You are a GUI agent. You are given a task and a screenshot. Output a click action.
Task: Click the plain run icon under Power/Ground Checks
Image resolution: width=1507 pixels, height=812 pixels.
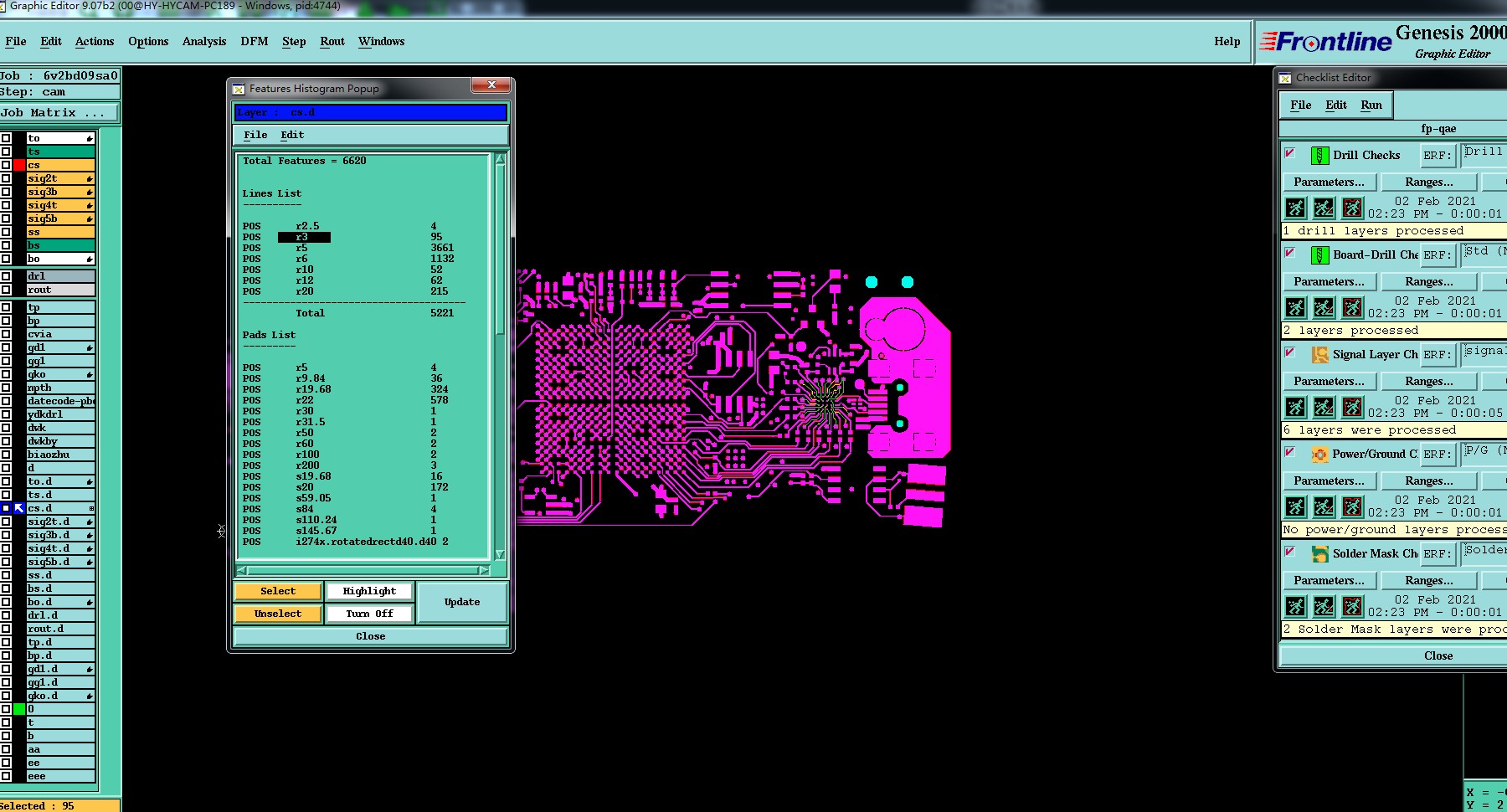pyautogui.click(x=1295, y=506)
